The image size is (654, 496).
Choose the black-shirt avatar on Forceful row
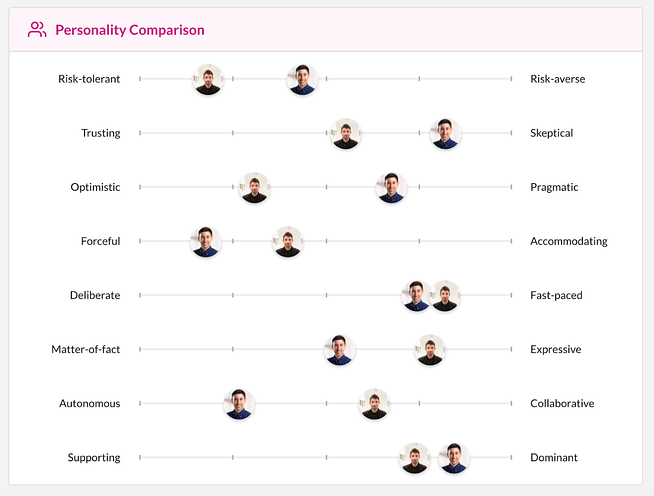(x=288, y=242)
